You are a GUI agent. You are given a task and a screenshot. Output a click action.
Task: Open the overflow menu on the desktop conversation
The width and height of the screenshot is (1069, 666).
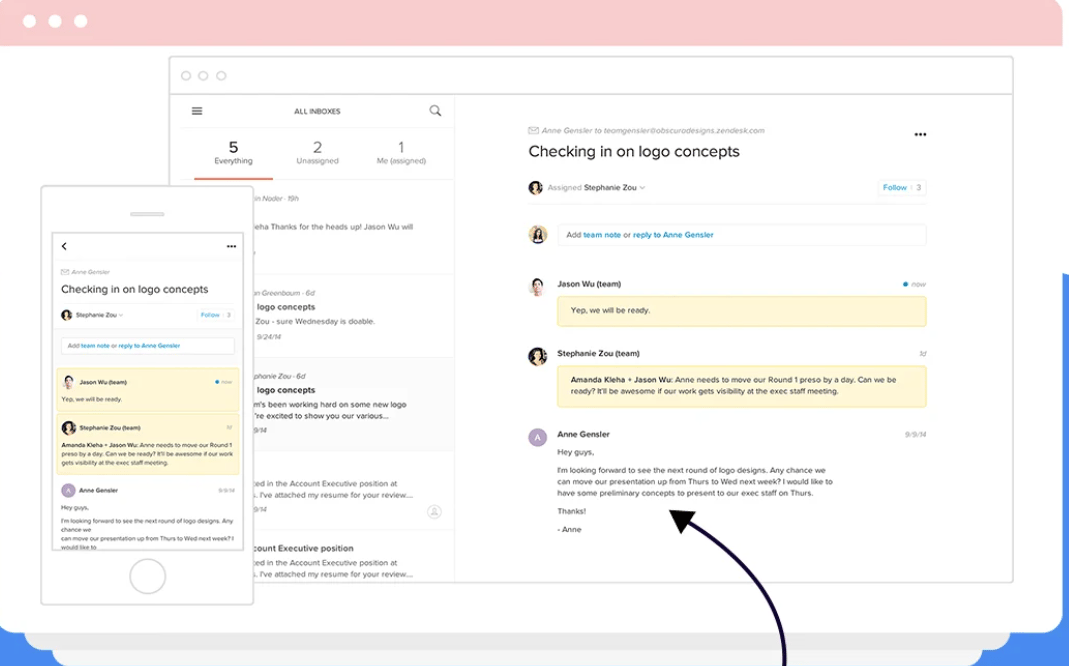click(920, 133)
